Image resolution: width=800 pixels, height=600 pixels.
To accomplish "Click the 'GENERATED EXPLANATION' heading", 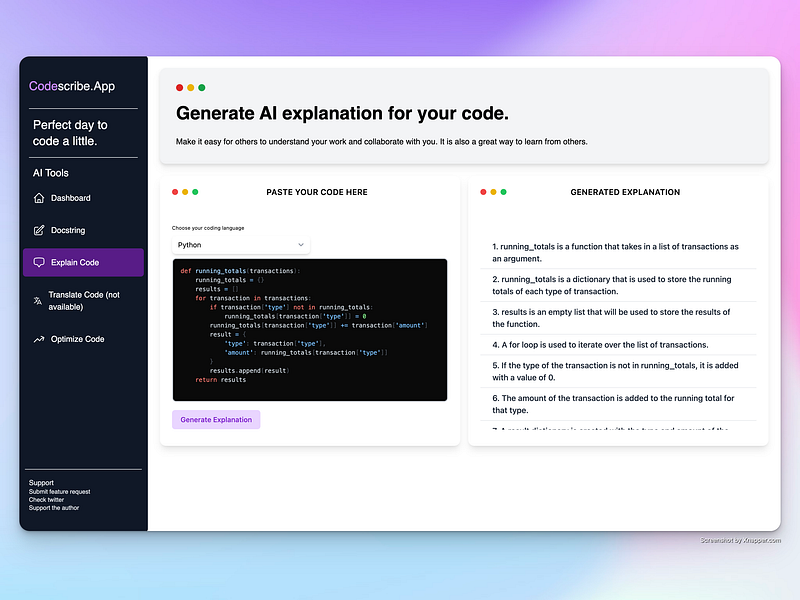I will click(625, 192).
